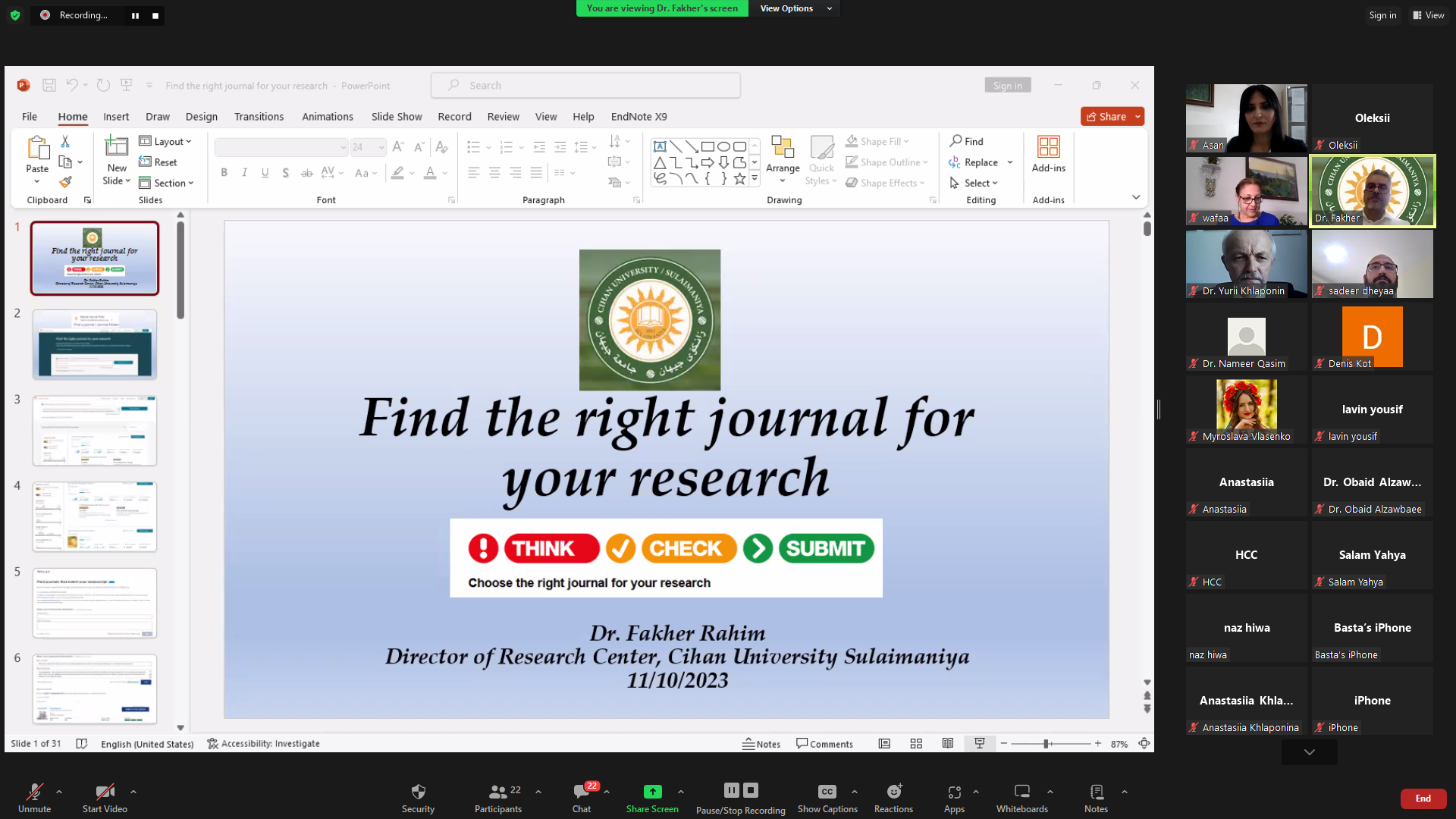
Task: Open the Zoom Apps icon
Action: point(954,791)
